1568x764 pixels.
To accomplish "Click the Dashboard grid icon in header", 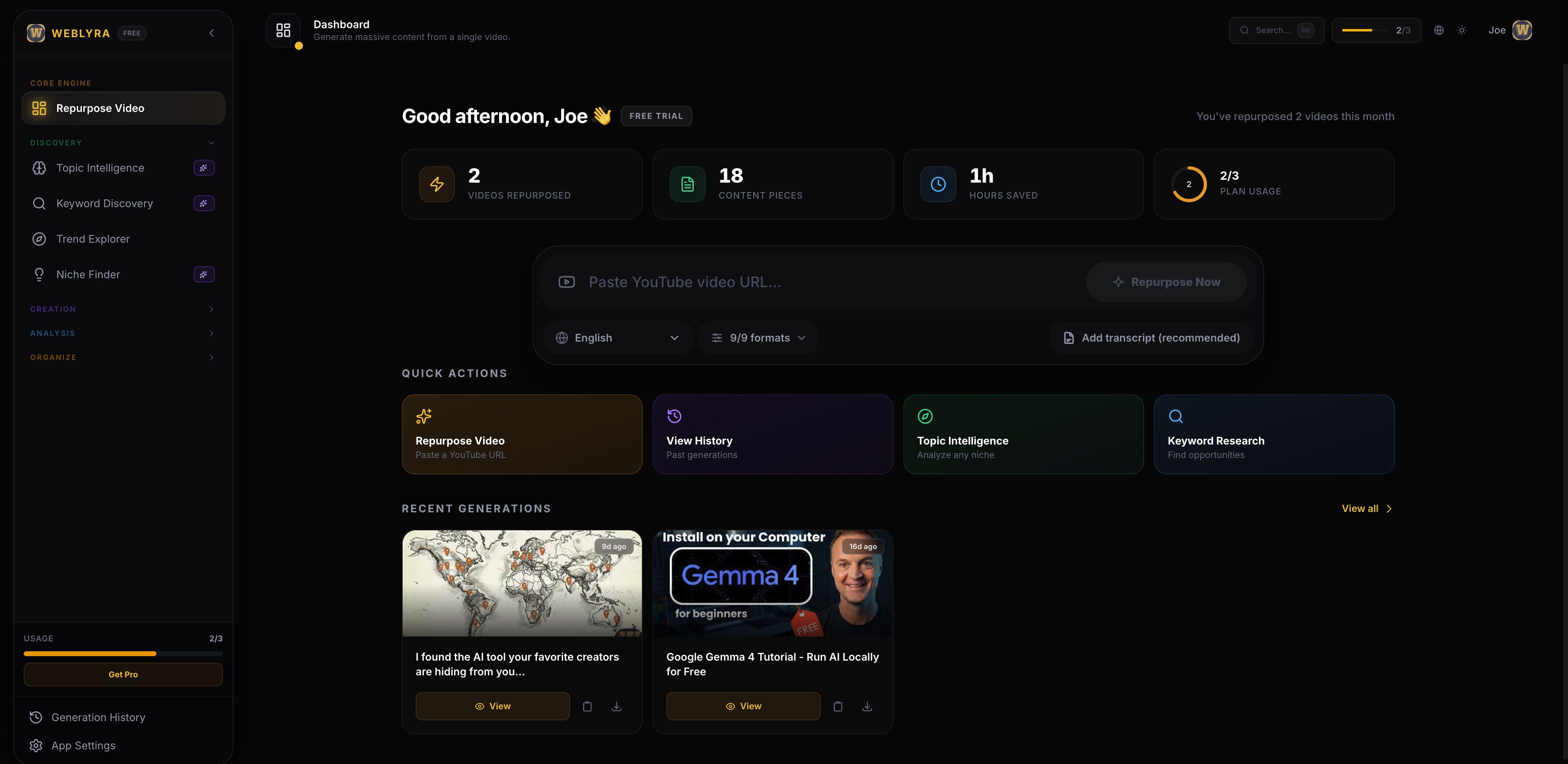I will pos(283,30).
